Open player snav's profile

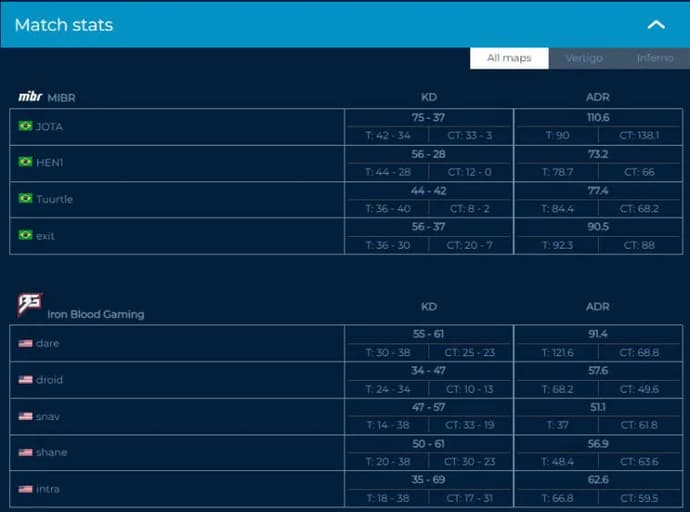point(48,416)
